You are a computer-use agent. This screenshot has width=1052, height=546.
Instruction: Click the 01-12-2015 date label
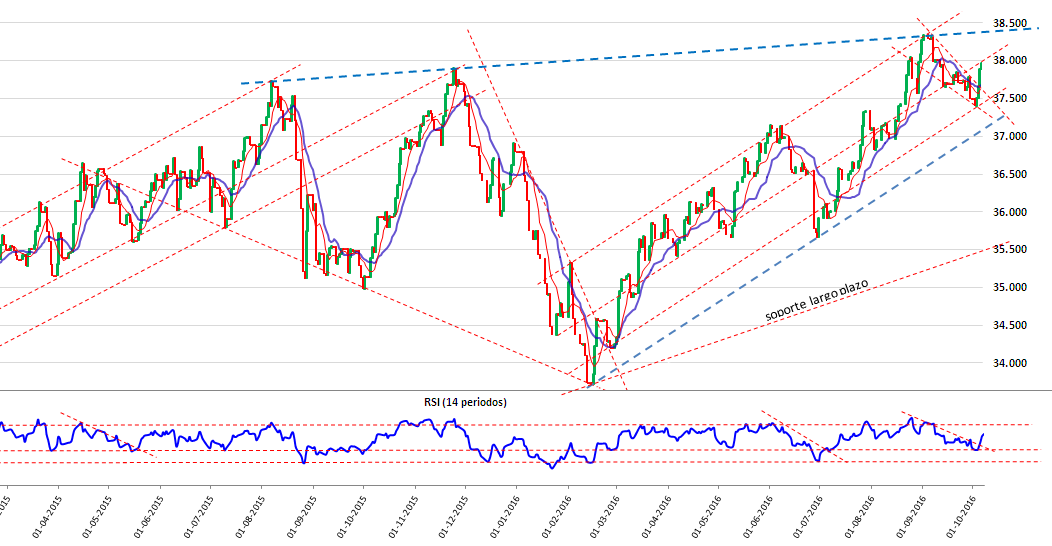pos(454,518)
